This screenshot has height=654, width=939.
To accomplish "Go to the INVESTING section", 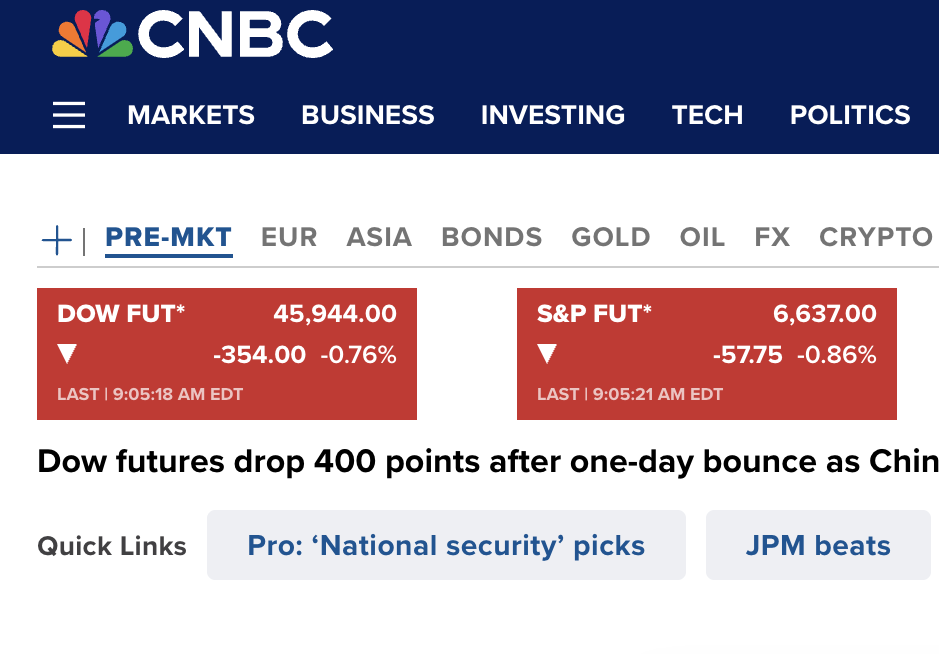I will point(553,115).
